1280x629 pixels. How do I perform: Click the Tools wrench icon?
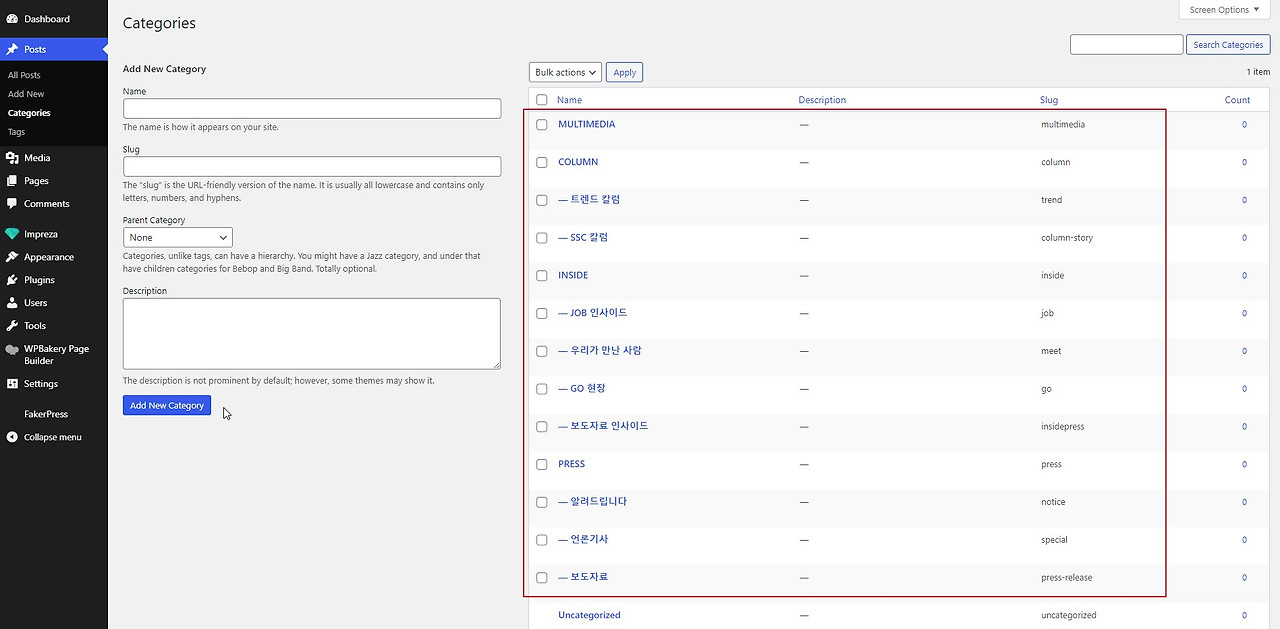[12, 326]
